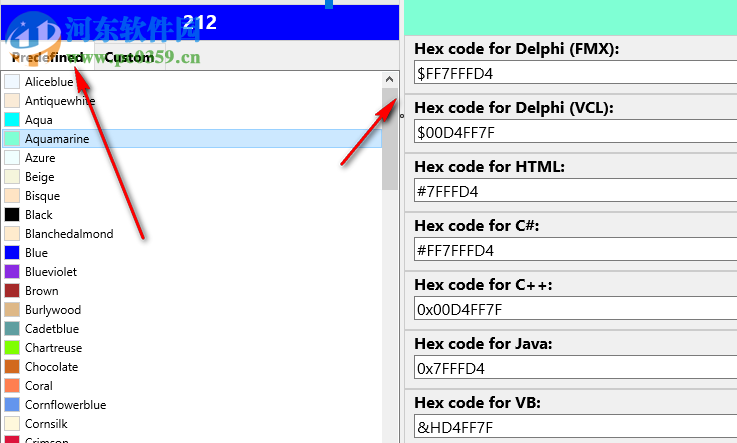This screenshot has height=443, width=737.
Task: Select Aliceblue in the color list
Action: (x=192, y=82)
